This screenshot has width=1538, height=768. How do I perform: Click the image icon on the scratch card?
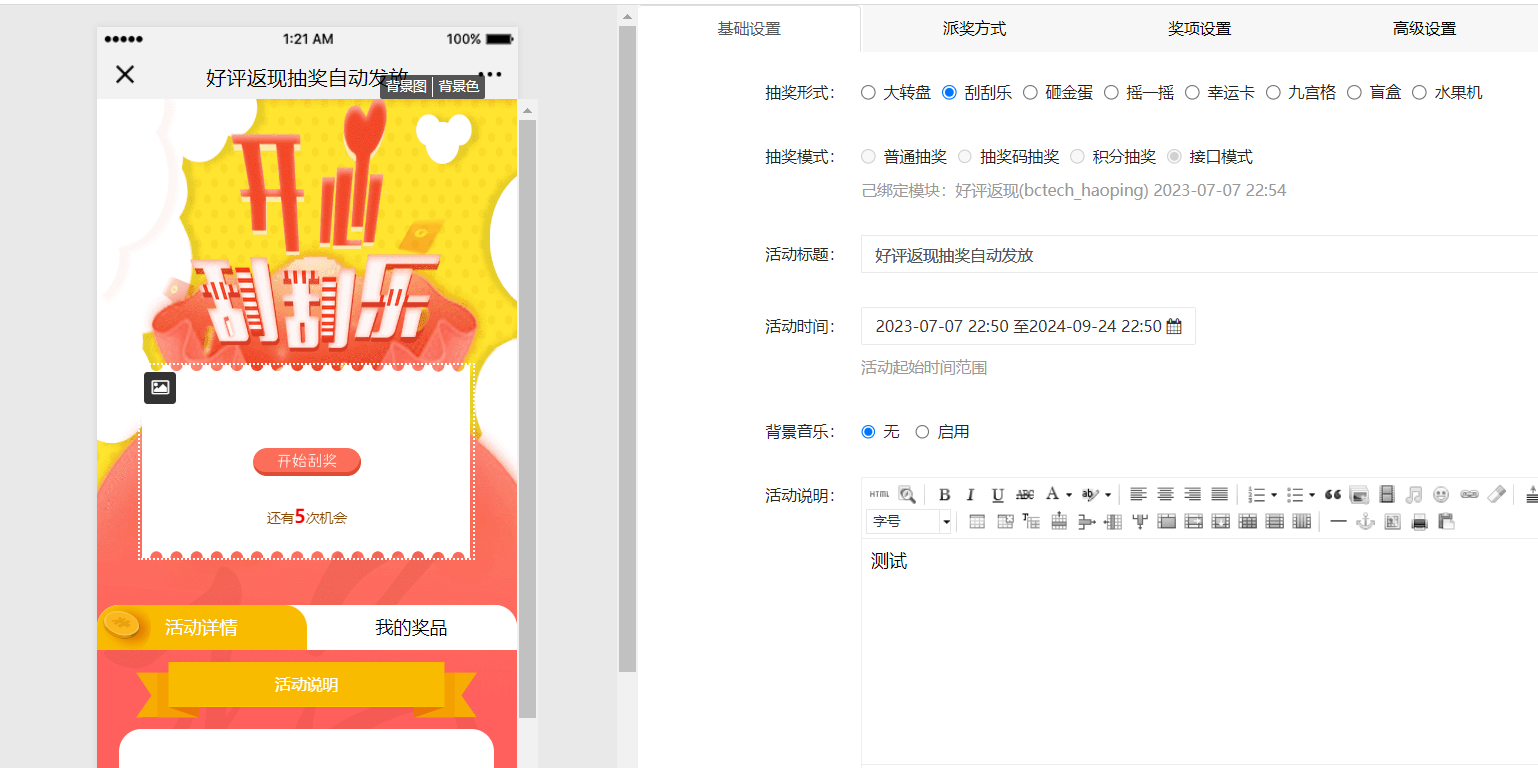pyautogui.click(x=160, y=388)
